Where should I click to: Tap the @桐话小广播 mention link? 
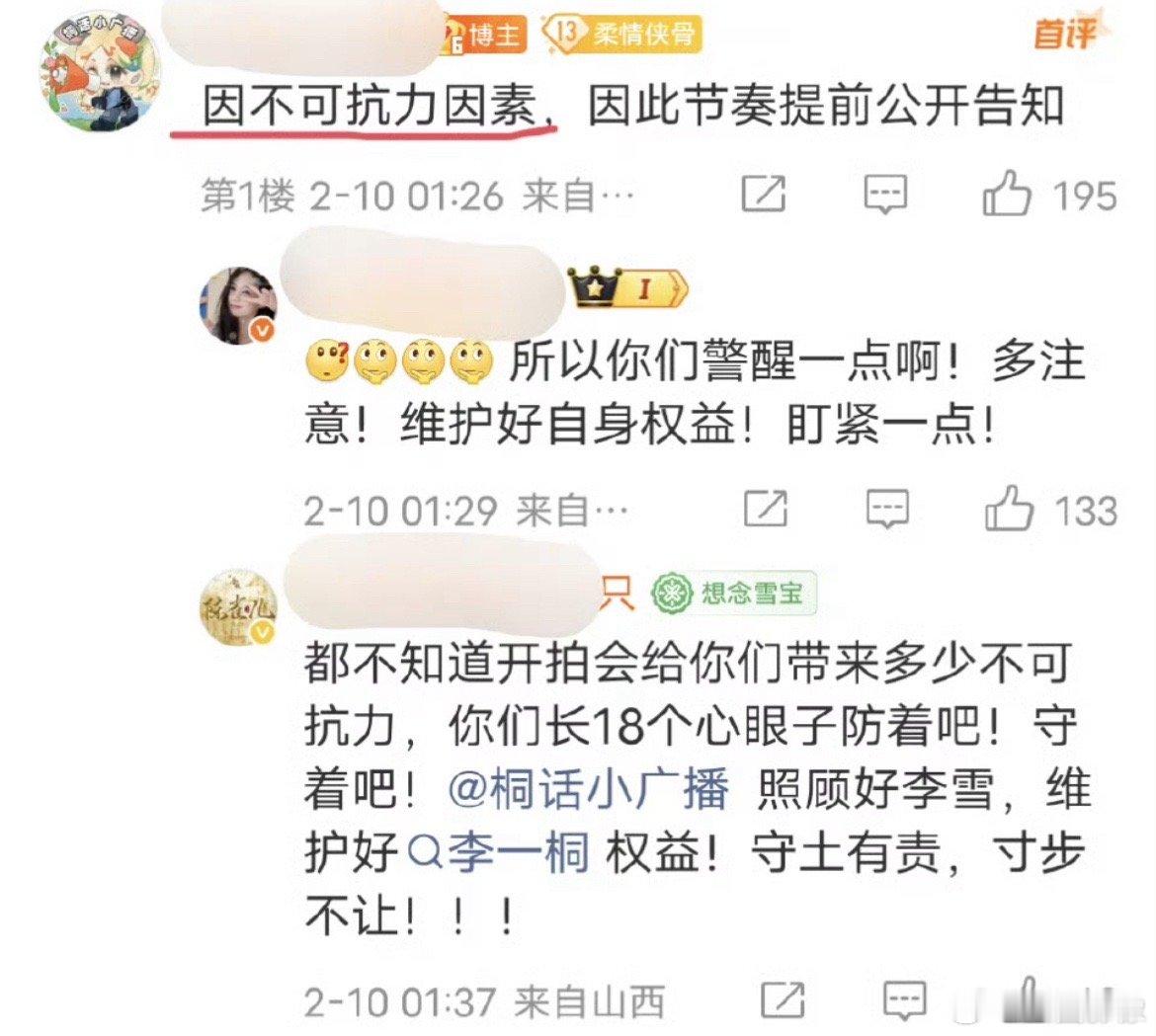[x=588, y=790]
